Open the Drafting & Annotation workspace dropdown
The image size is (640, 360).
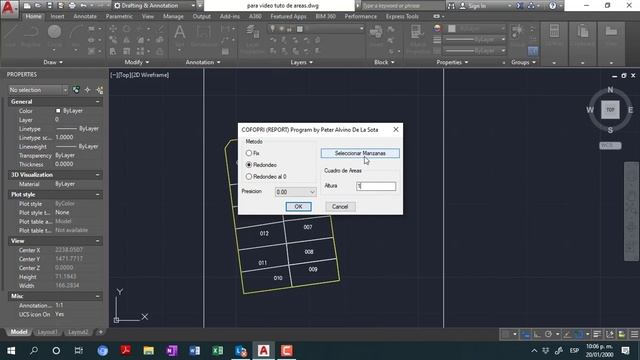pos(155,6)
